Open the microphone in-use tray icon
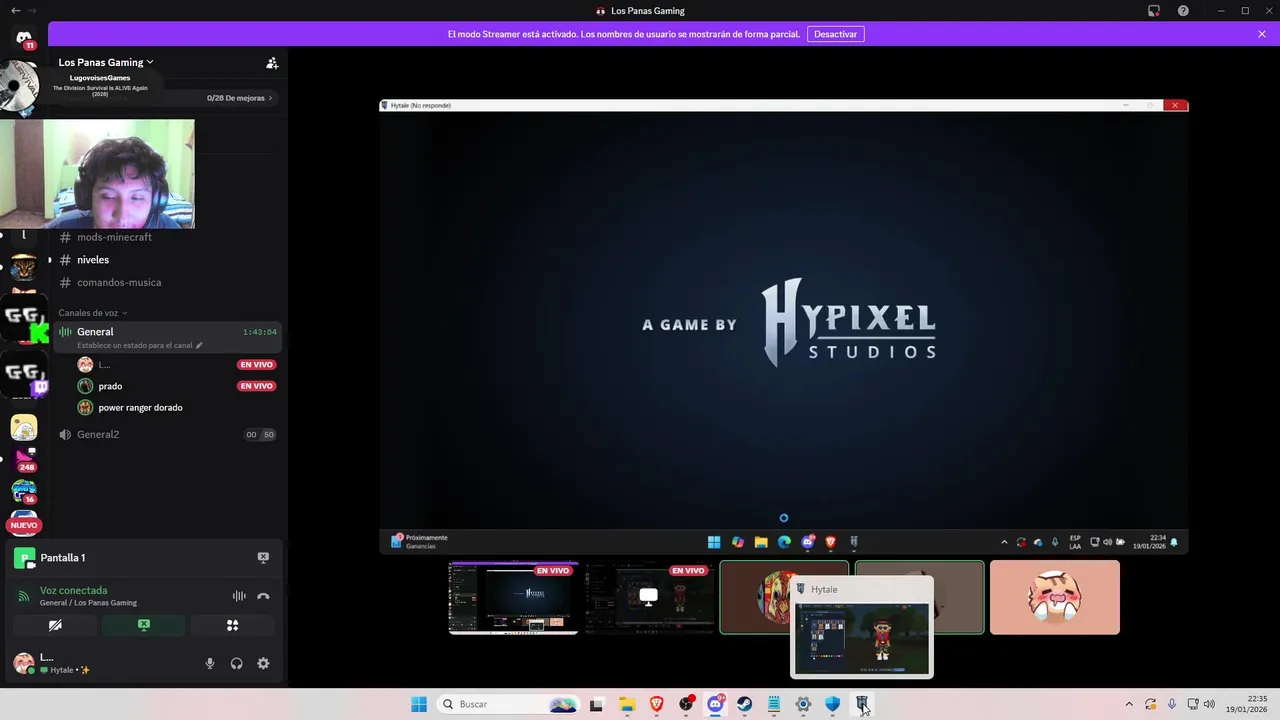 [1171, 704]
